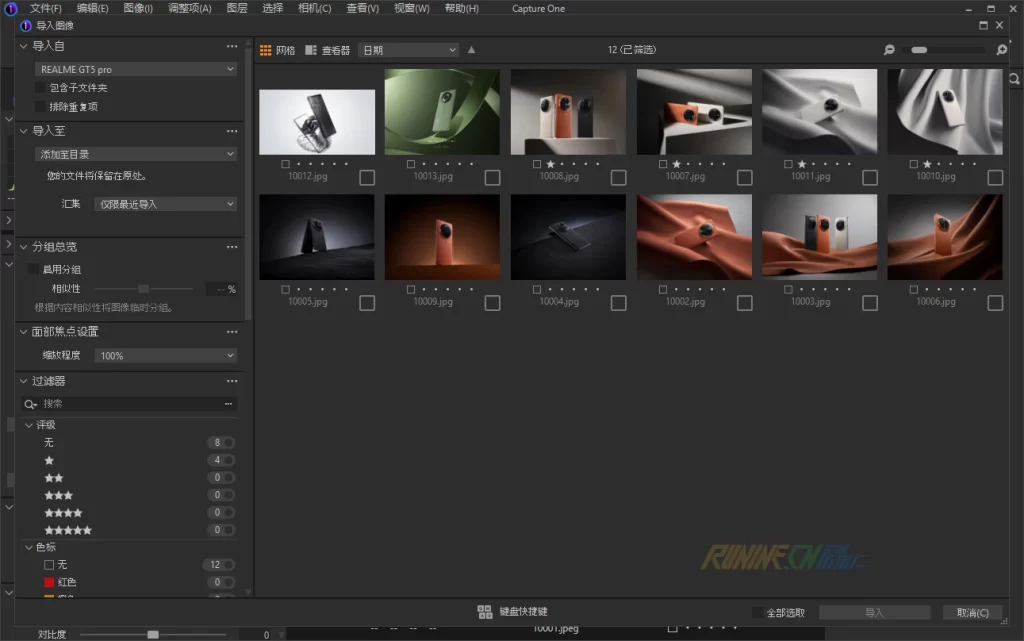Screen dimensions: 1024x641
Task: Click the keyboard shortcuts (键盘快捷键) icon
Action: [485, 612]
